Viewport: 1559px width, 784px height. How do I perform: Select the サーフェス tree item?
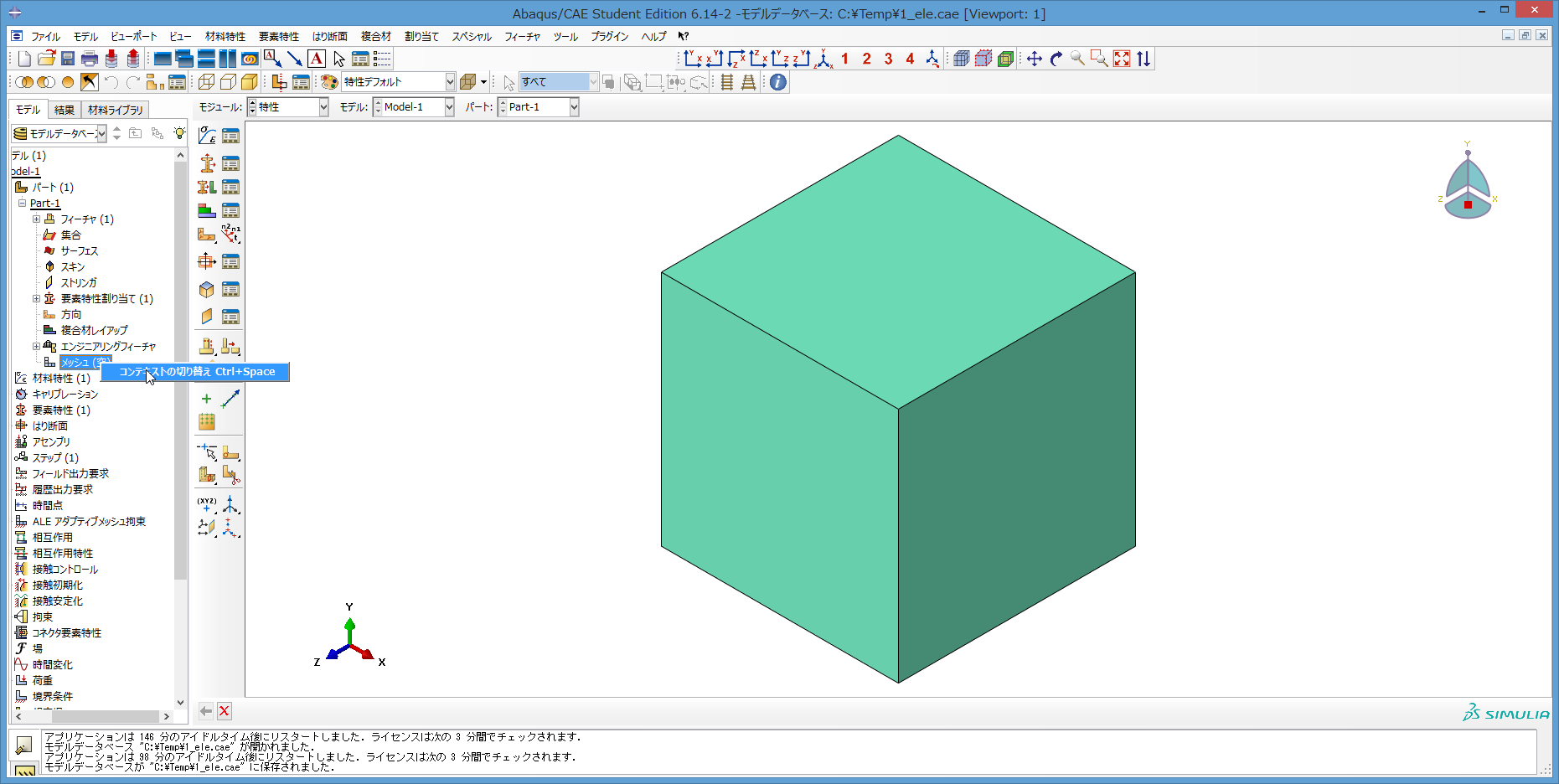pos(79,251)
